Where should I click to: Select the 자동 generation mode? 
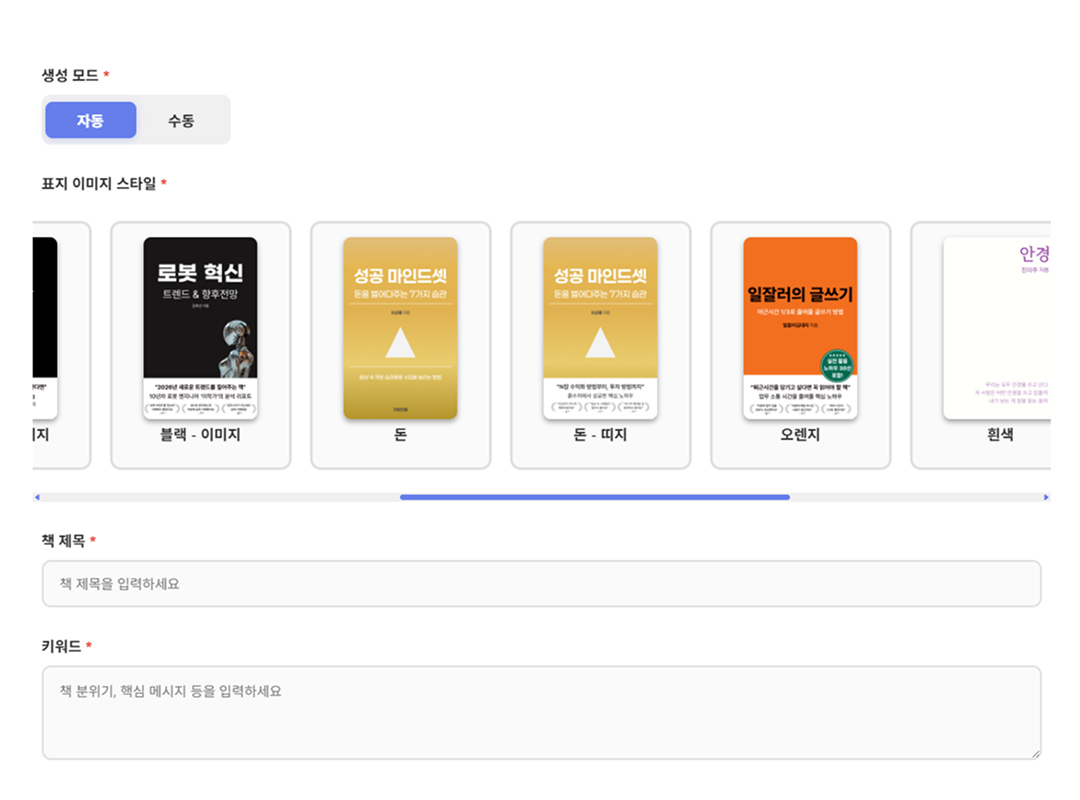[90, 119]
